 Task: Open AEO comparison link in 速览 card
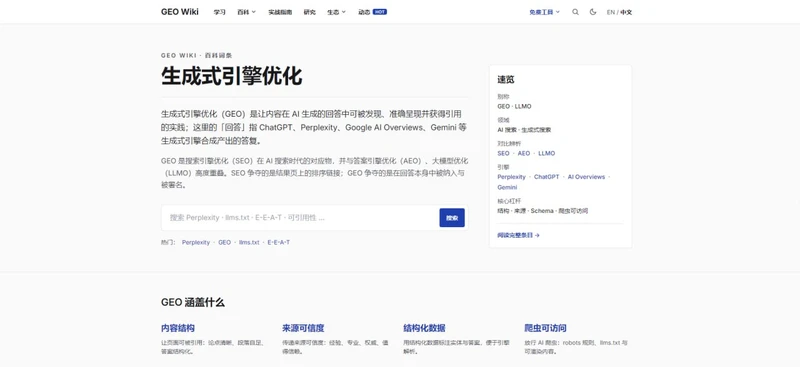coord(524,153)
